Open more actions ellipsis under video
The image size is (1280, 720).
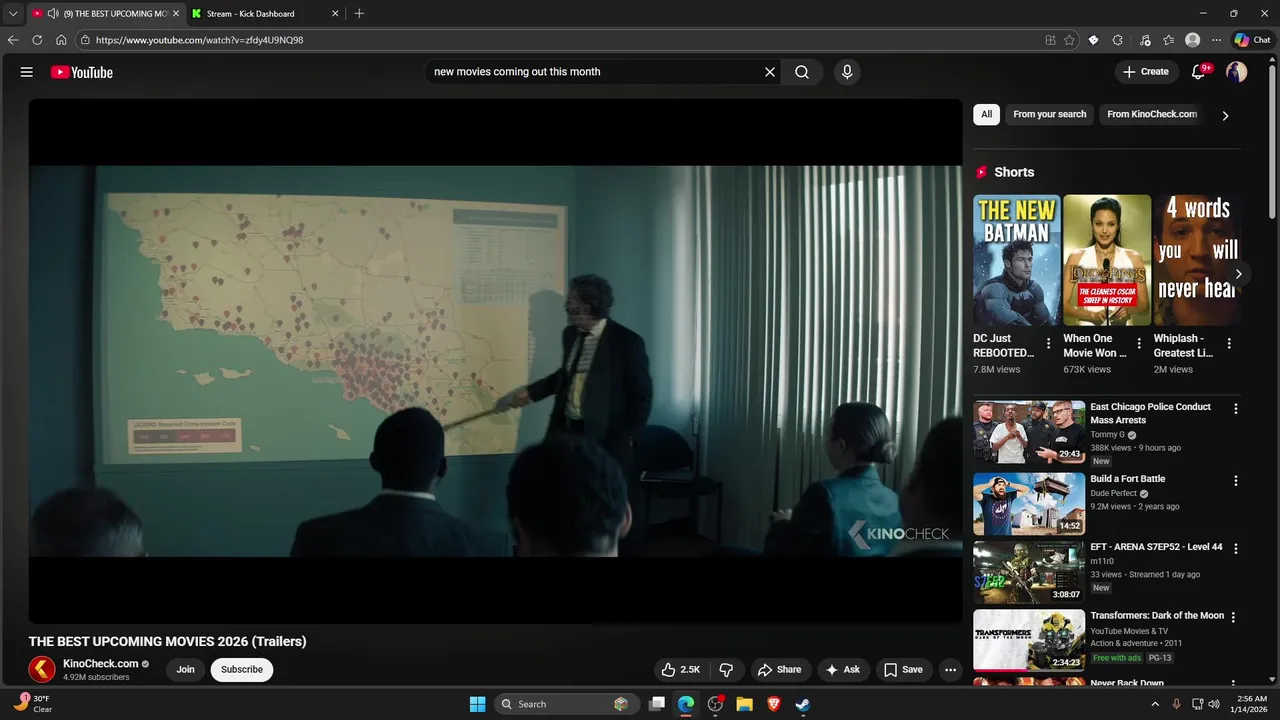(951, 670)
